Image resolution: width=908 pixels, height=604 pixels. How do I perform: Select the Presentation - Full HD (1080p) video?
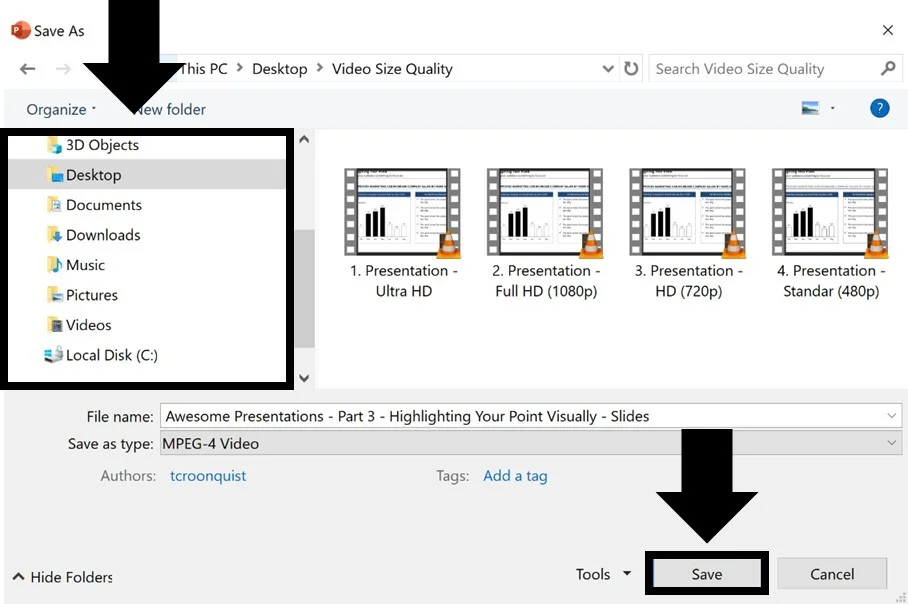pos(545,234)
